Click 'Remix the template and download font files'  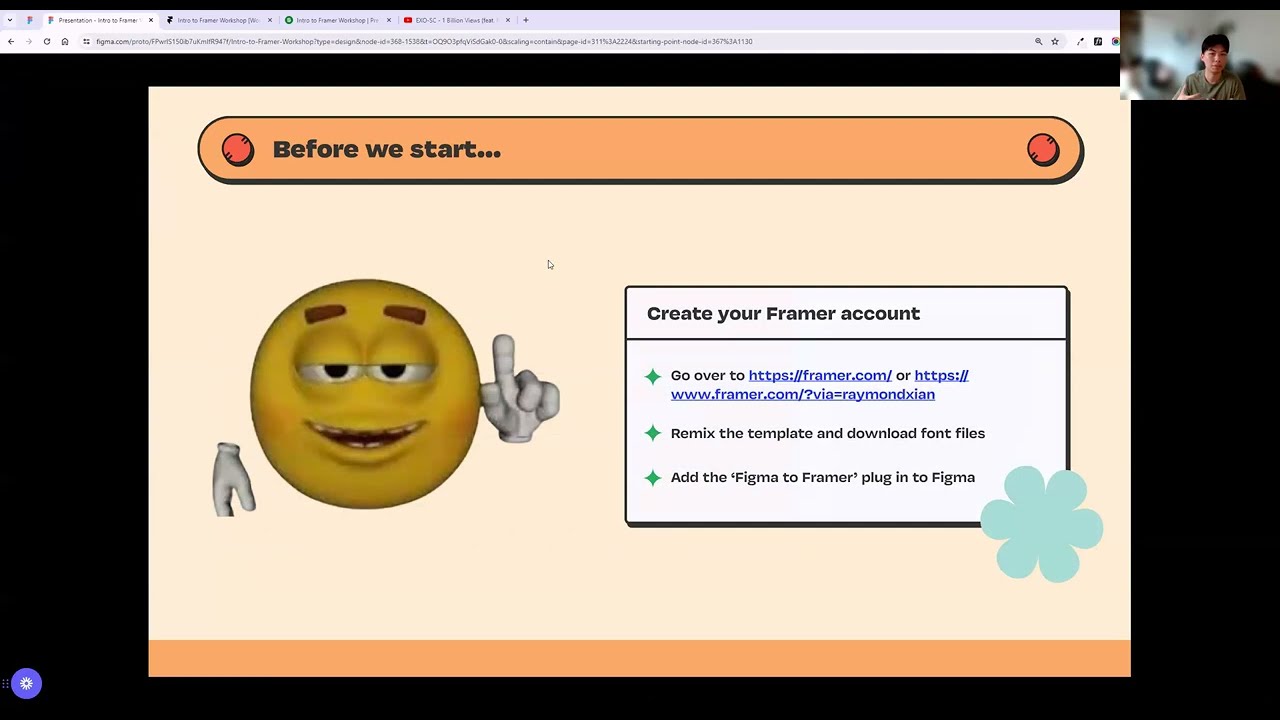[828, 433]
